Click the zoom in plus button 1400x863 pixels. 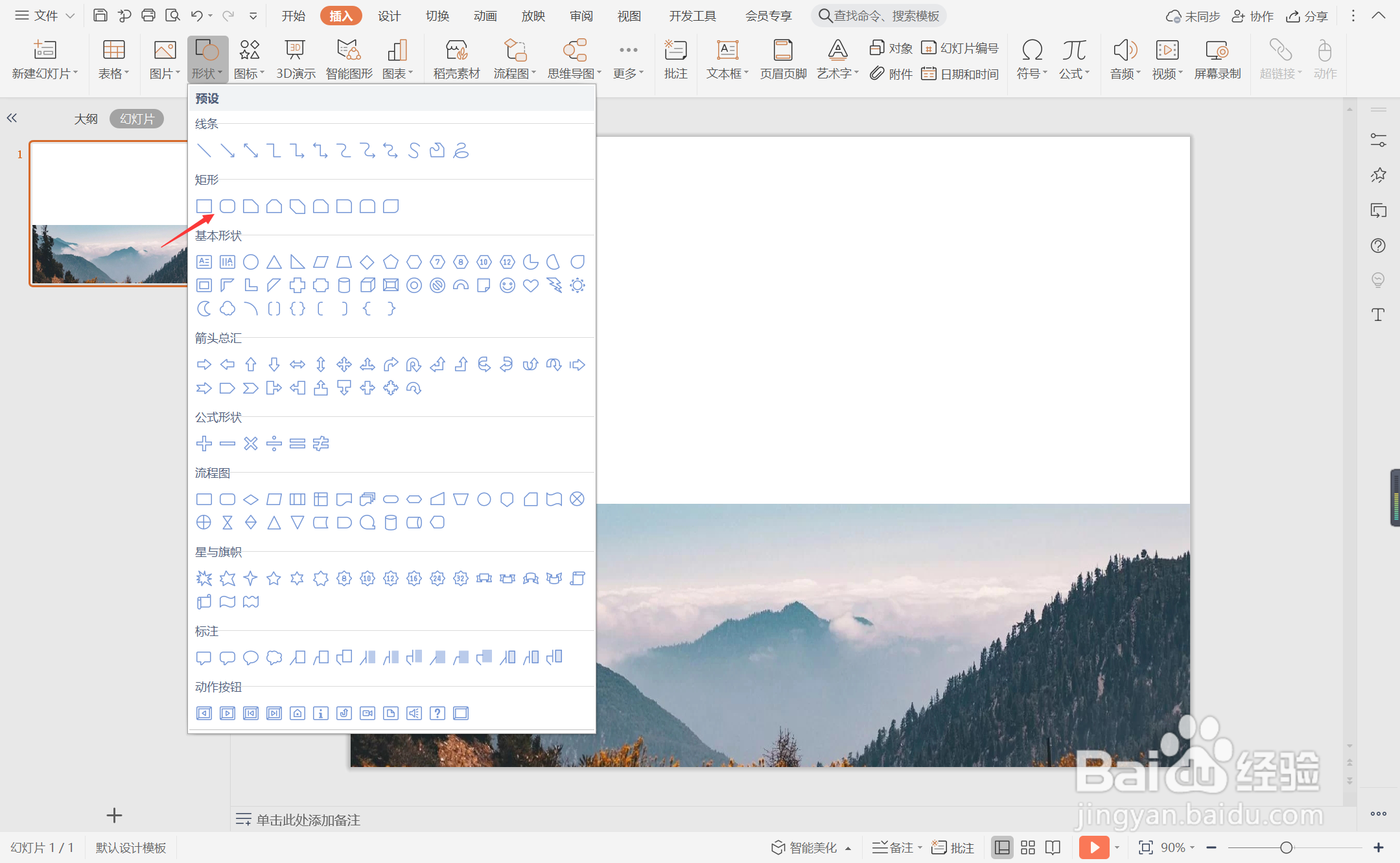point(1379,847)
